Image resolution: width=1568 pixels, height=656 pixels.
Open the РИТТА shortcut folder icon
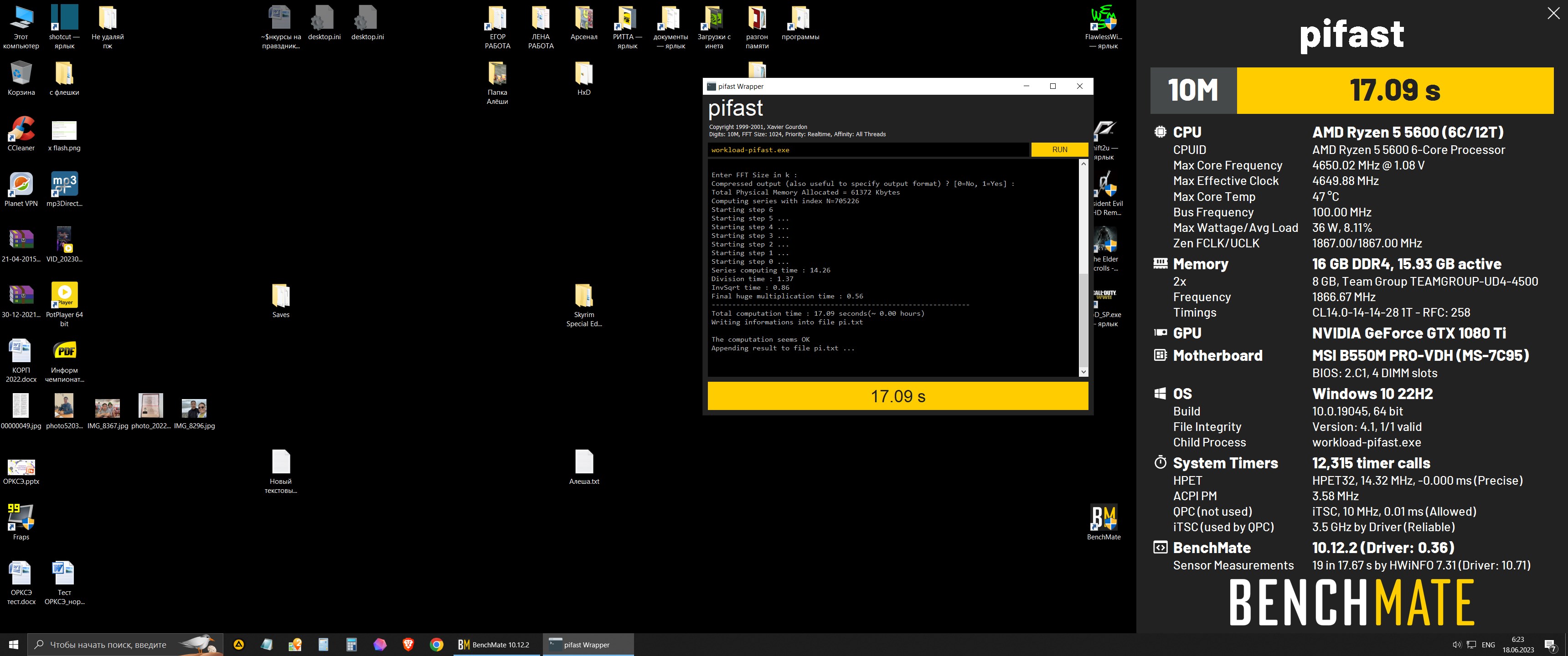[627, 27]
